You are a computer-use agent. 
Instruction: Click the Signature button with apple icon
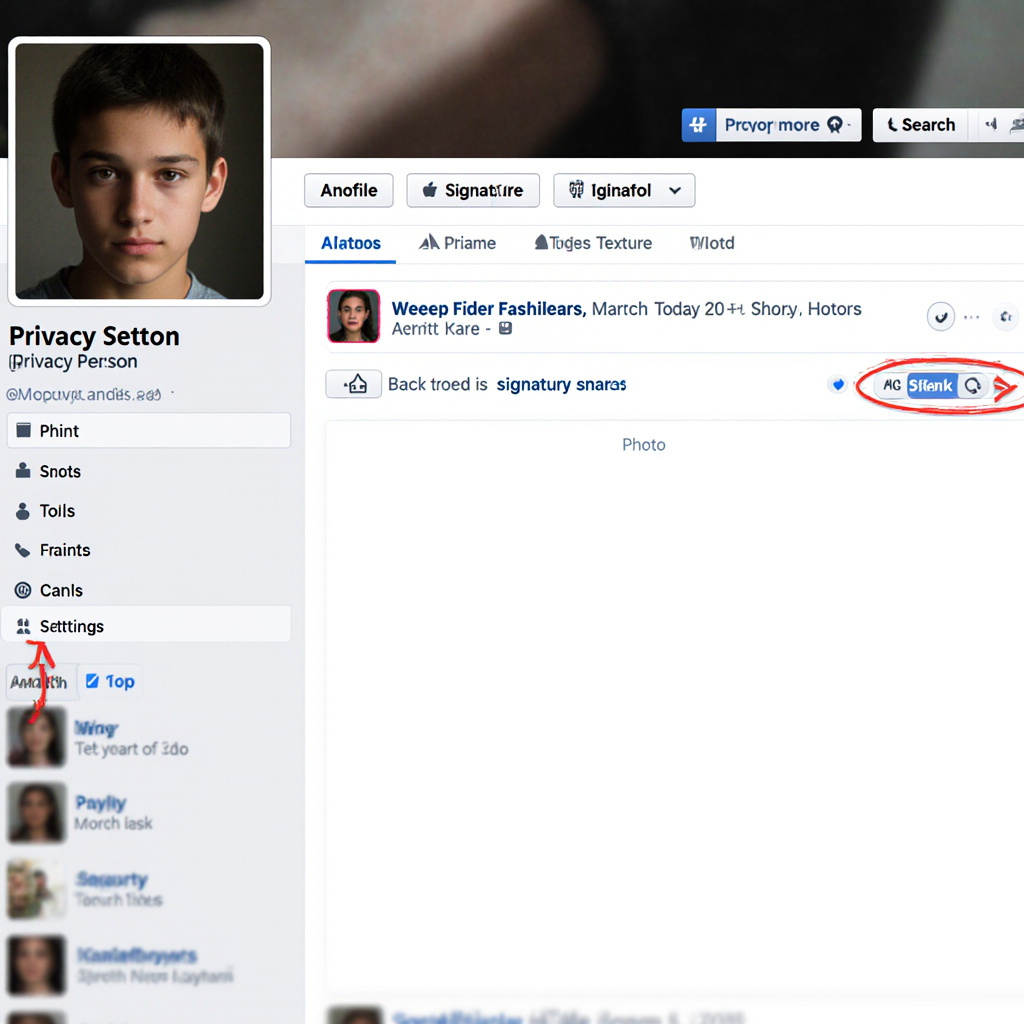473,191
